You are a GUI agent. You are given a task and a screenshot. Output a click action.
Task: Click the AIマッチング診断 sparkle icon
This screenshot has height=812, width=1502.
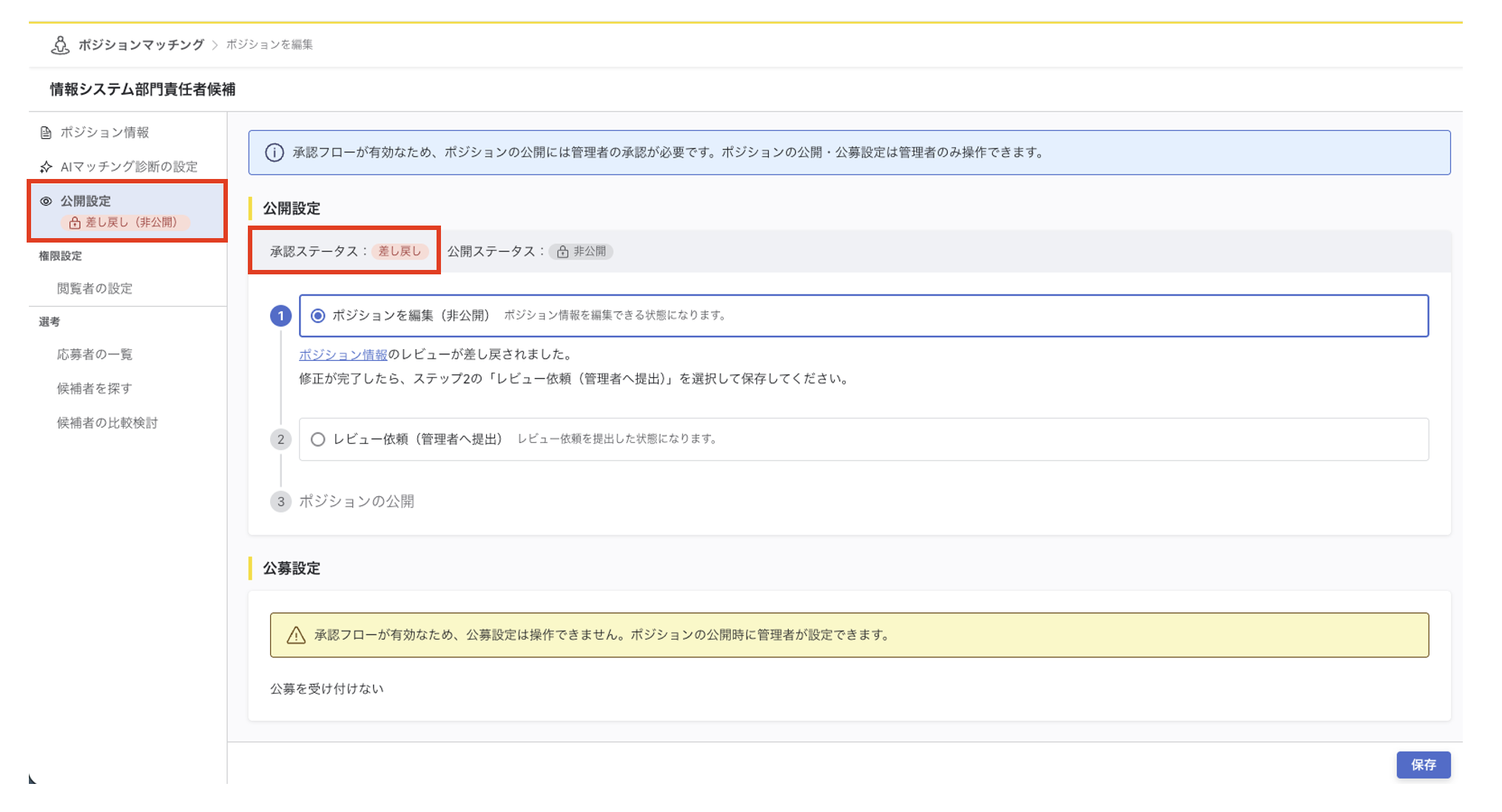pos(46,166)
